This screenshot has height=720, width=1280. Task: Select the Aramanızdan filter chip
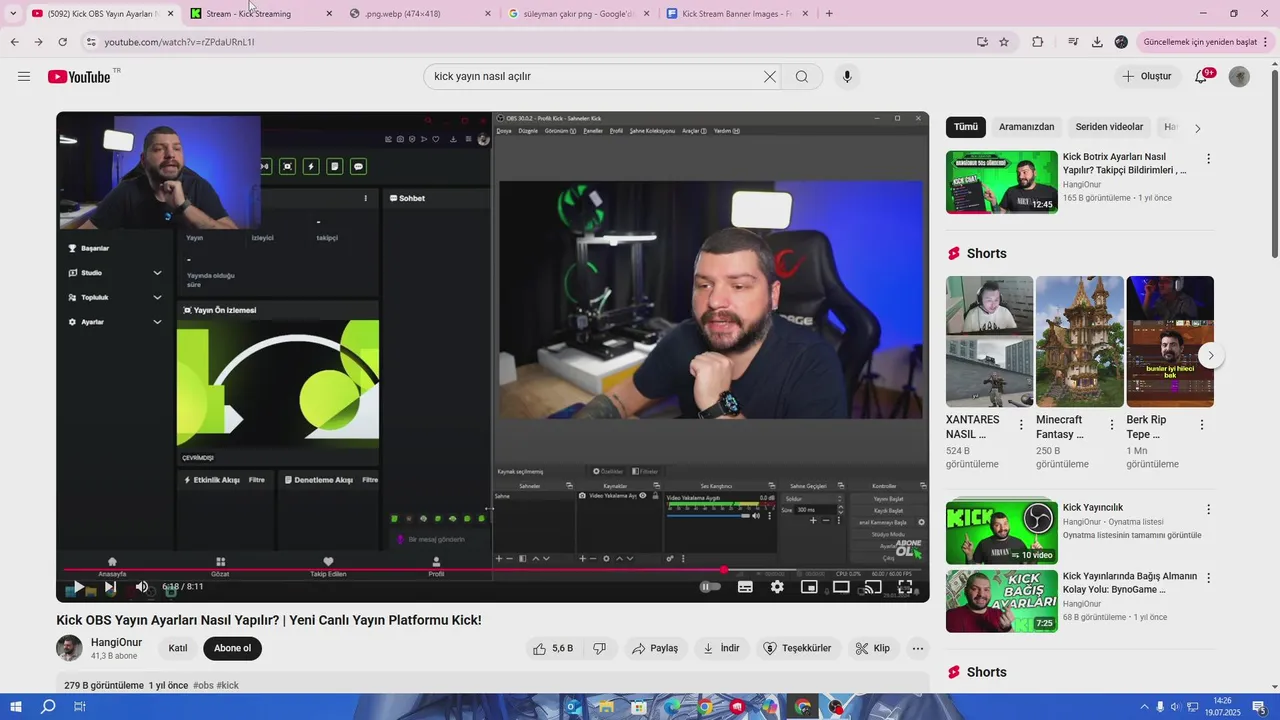click(1026, 127)
